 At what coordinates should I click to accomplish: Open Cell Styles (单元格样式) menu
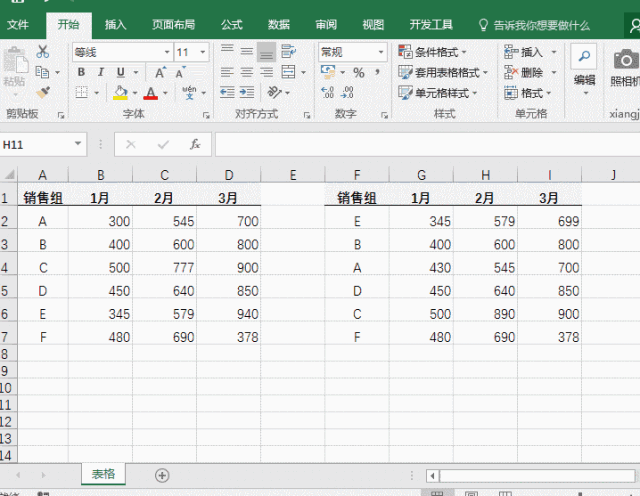point(438,93)
